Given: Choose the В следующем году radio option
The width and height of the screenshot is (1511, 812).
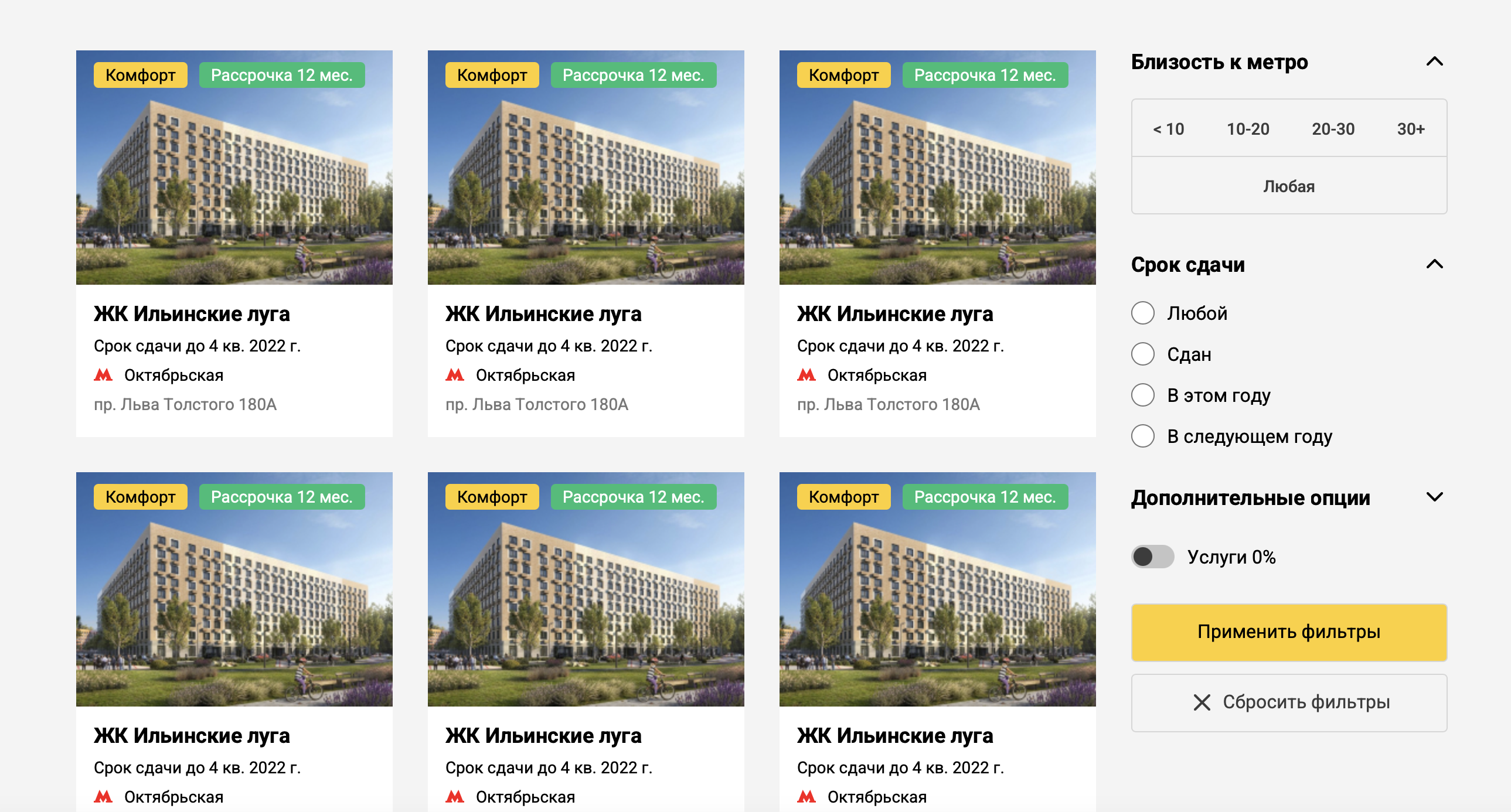Looking at the screenshot, I should (1143, 436).
